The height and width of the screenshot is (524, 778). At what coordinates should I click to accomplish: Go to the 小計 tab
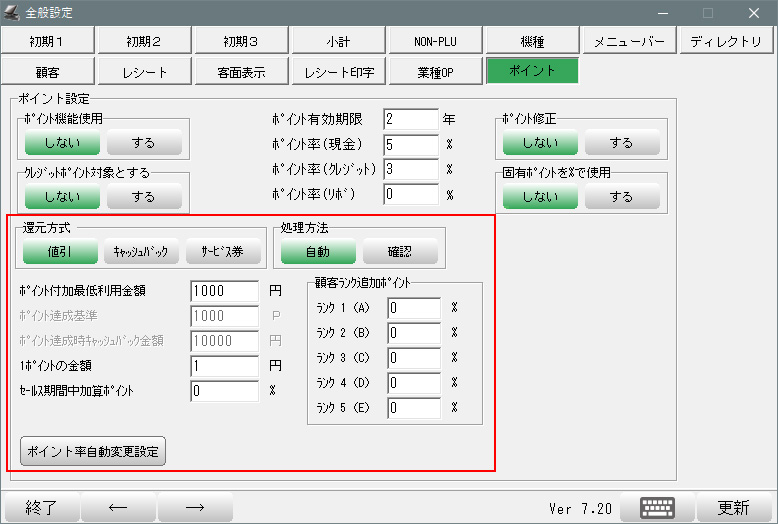[338, 41]
